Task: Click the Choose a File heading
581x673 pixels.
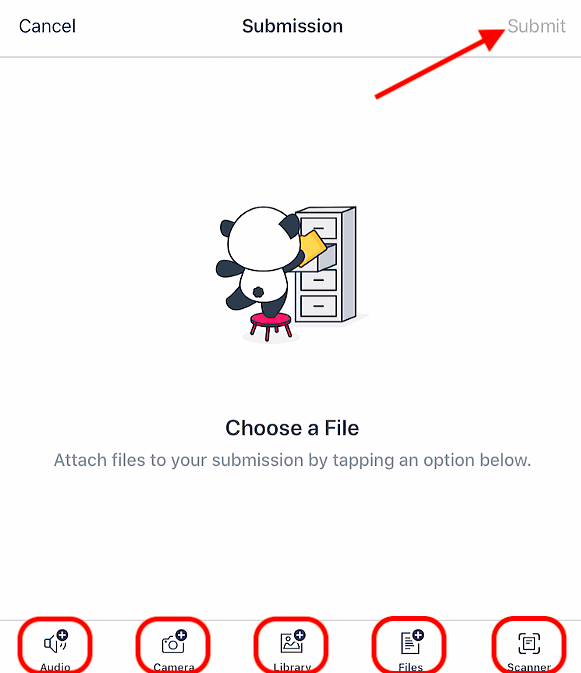Action: (x=292, y=428)
